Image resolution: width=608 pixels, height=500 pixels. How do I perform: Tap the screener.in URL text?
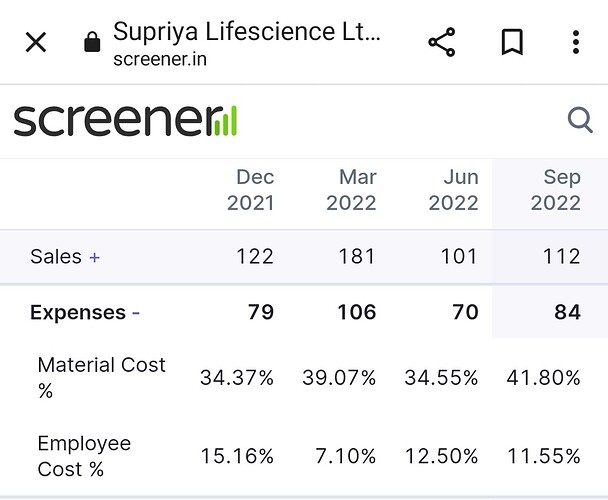click(160, 59)
